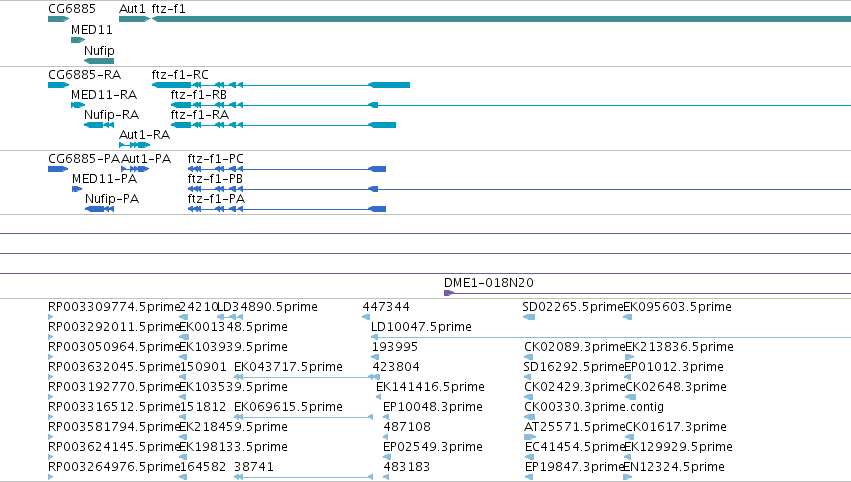Select the CG6885 gene glyph

tap(59, 20)
